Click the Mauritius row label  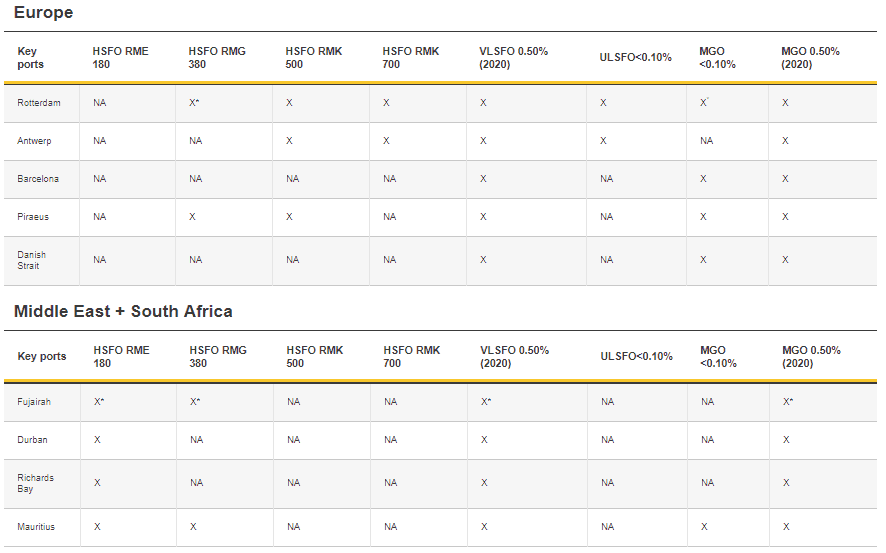click(36, 526)
